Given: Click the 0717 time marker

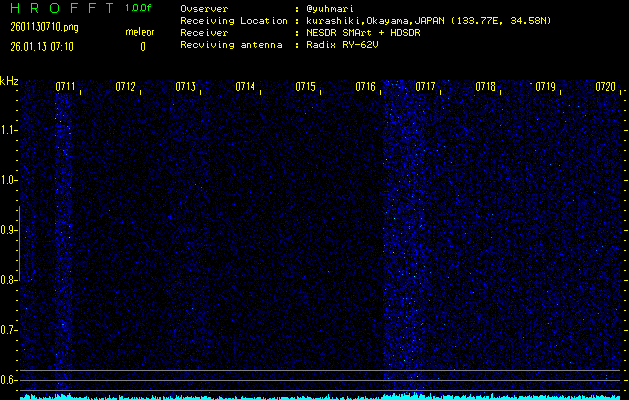Looking at the screenshot, I should (425, 87).
